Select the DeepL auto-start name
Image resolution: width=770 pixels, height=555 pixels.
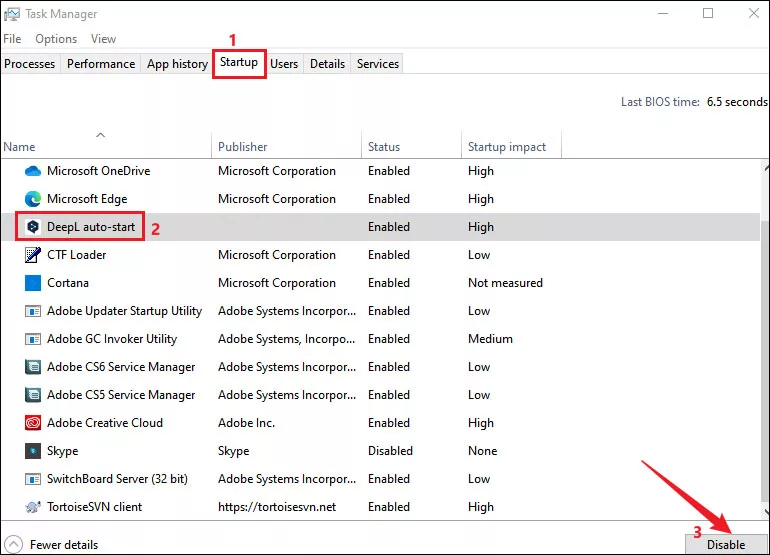[x=91, y=227]
